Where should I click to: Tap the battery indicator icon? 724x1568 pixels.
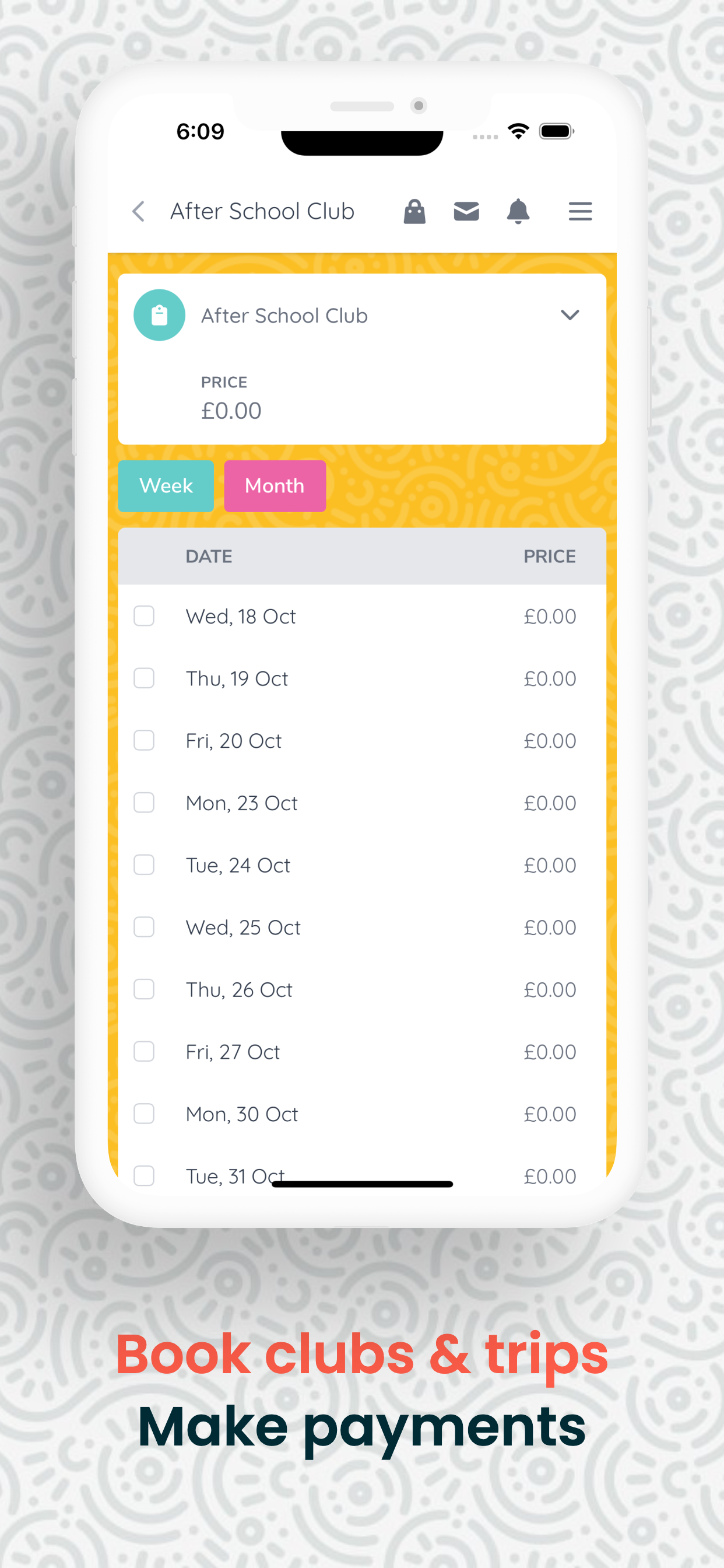(x=557, y=131)
